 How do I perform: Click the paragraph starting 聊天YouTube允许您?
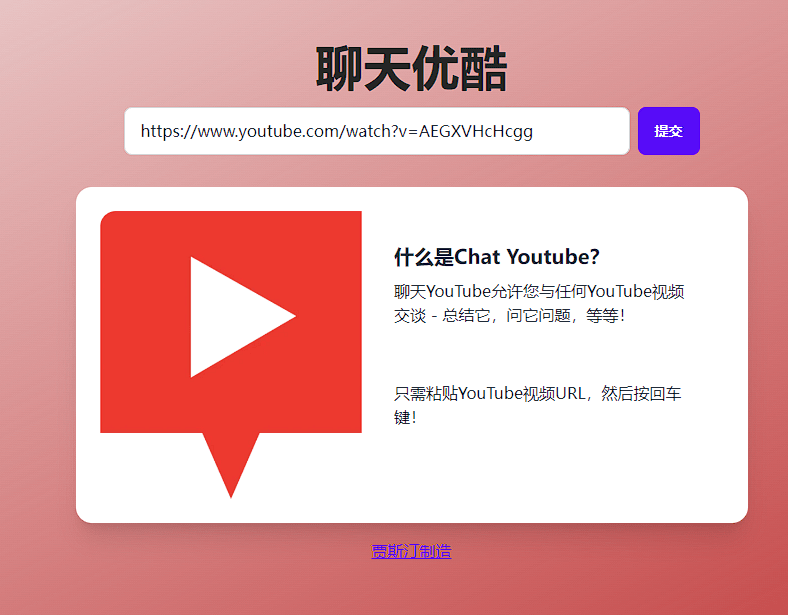click(x=539, y=303)
